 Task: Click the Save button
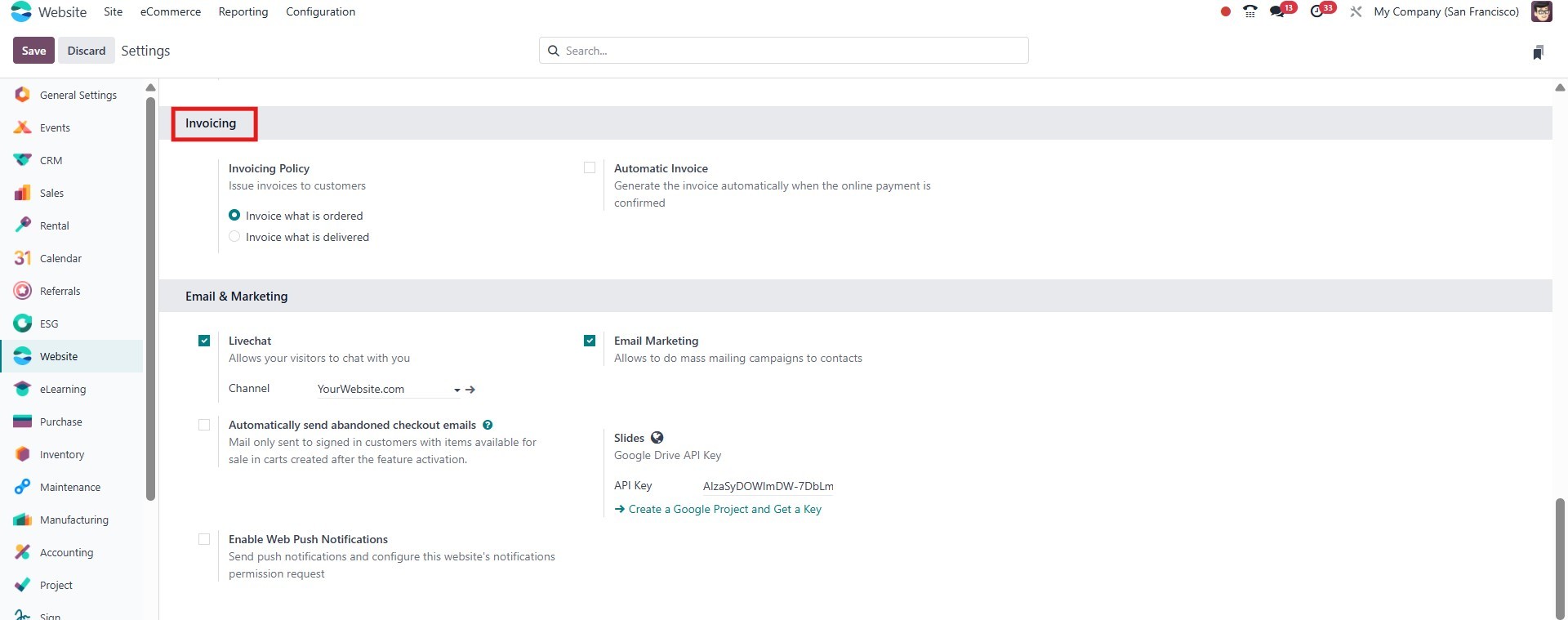point(33,51)
